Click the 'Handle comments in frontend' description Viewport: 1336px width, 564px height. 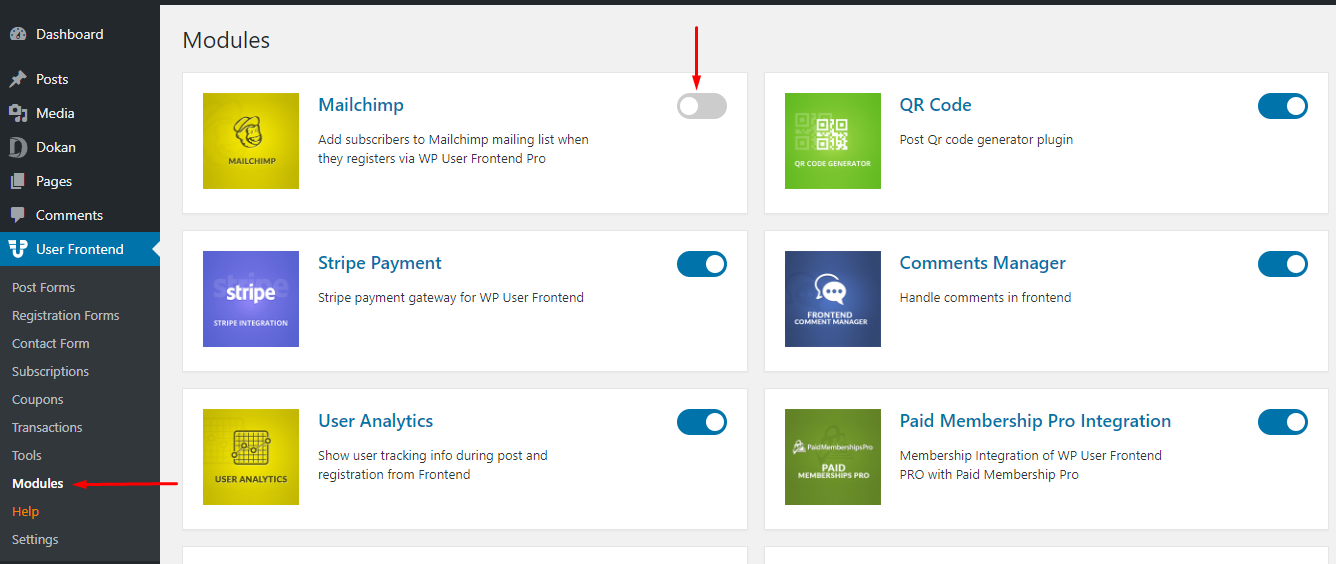click(x=985, y=297)
